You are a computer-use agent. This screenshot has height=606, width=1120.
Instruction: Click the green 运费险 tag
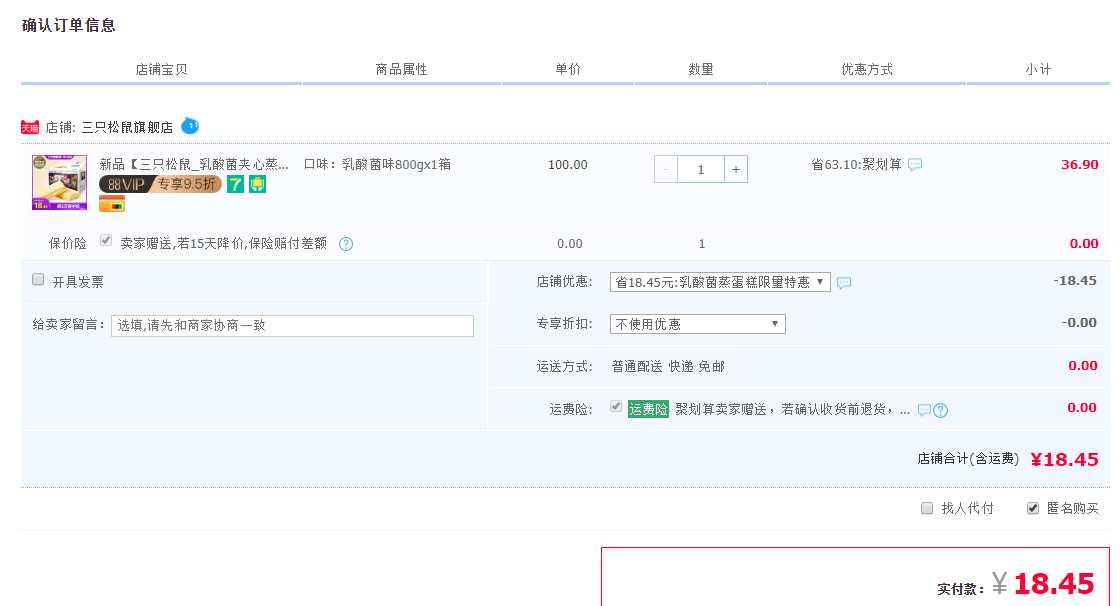pyautogui.click(x=648, y=409)
